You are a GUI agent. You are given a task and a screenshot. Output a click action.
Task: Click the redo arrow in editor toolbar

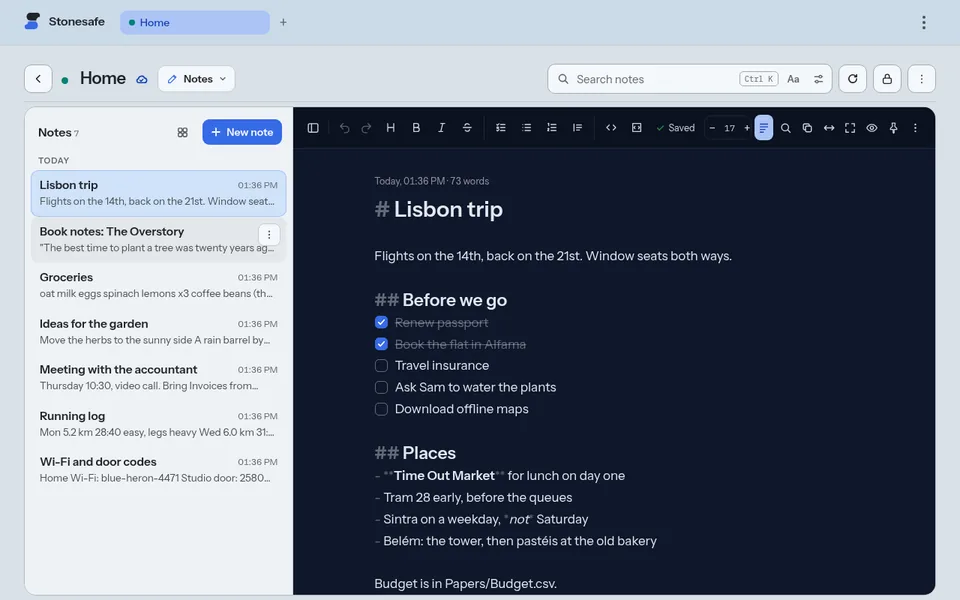coord(366,128)
